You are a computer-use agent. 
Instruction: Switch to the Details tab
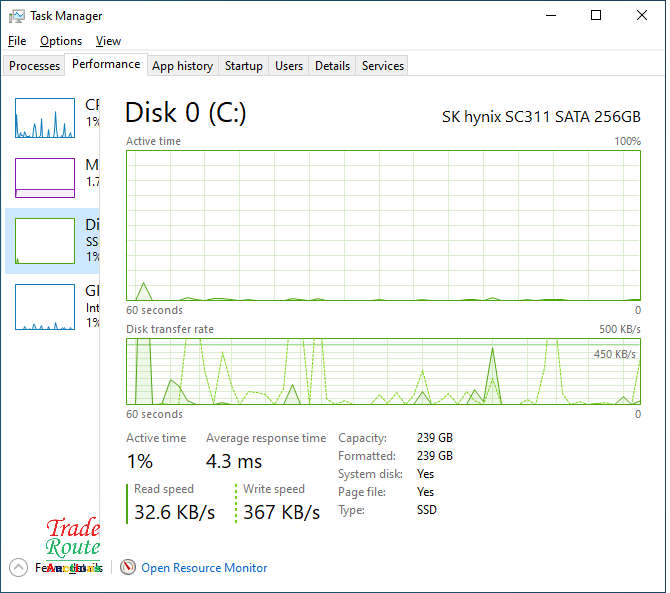[332, 66]
